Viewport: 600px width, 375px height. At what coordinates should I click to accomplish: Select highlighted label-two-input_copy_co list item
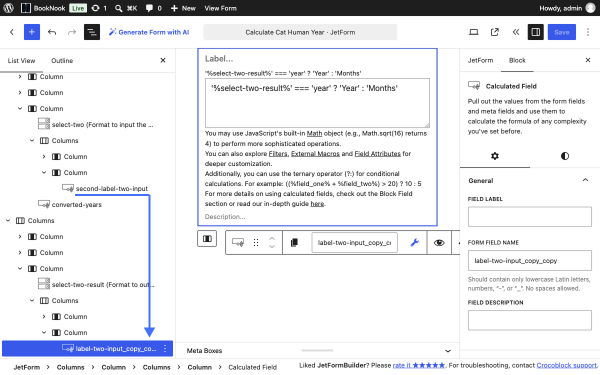pos(87,349)
